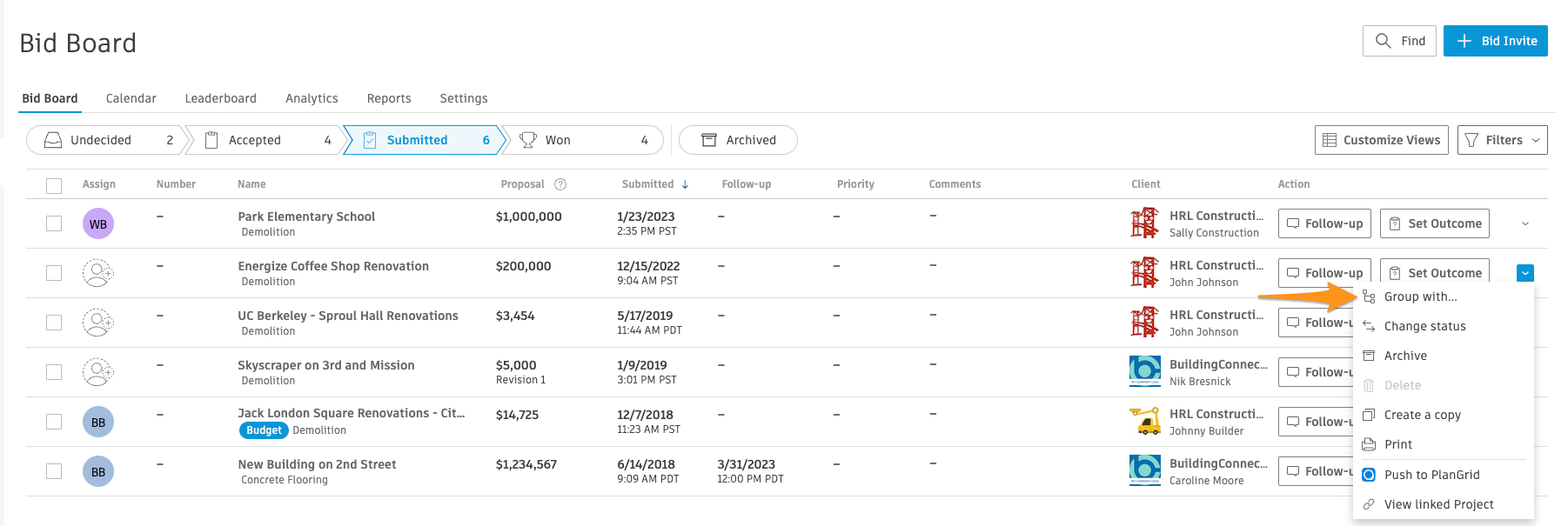Open the Filters dropdown
Screen dimensions: 1568x526
pyautogui.click(x=1502, y=140)
